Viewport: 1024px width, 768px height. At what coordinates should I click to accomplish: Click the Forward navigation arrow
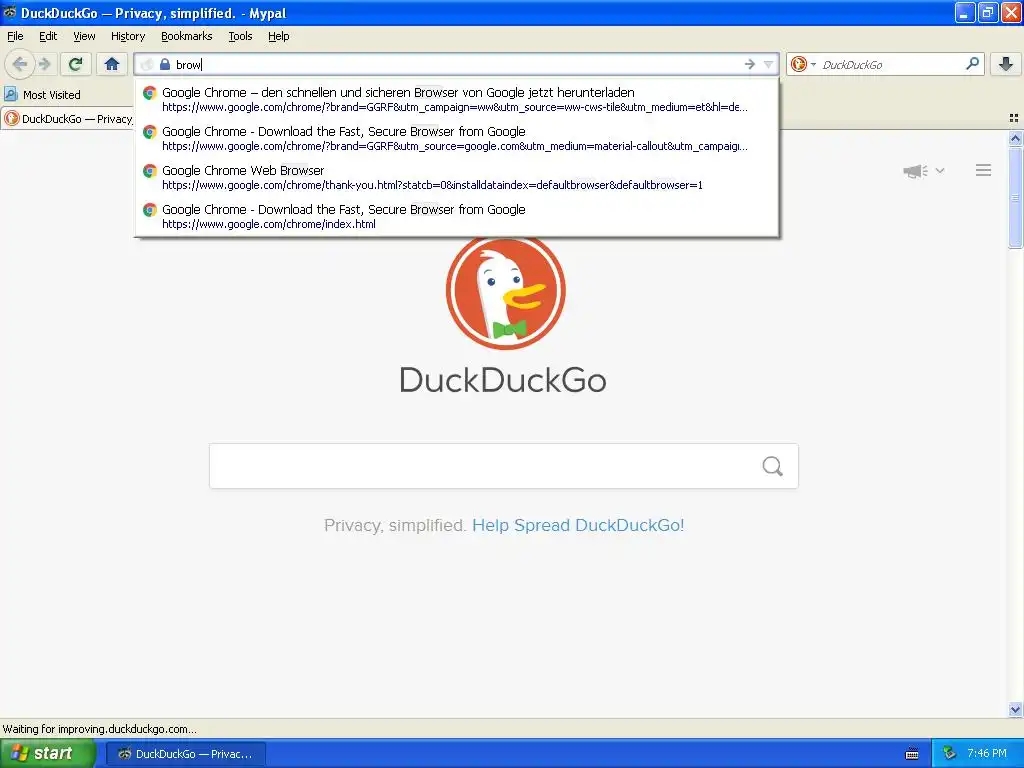pyautogui.click(x=44, y=64)
